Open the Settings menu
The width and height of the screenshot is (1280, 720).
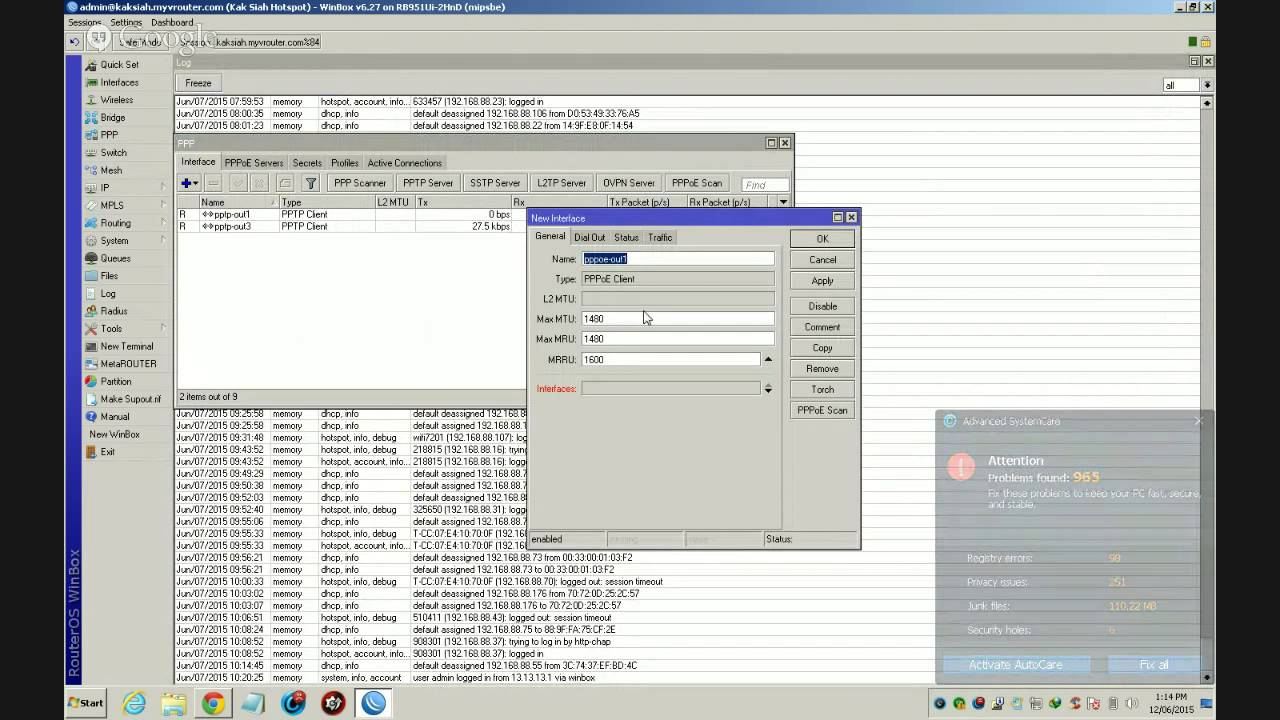coord(126,22)
